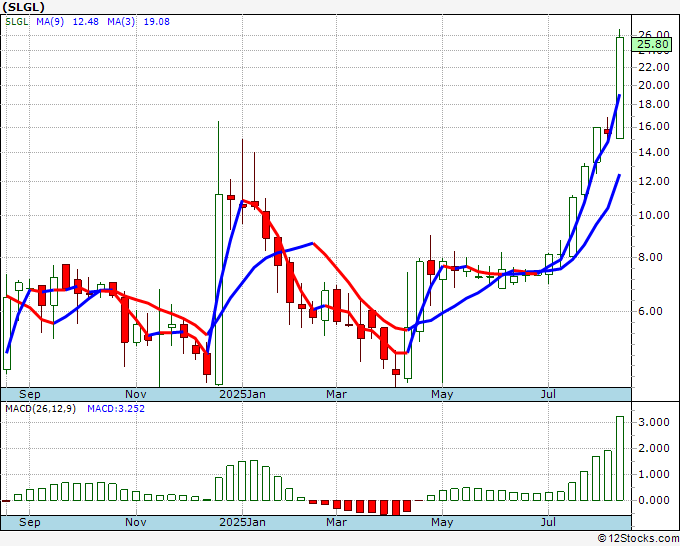Click the 1.000 MACD axis label

[x=654, y=474]
